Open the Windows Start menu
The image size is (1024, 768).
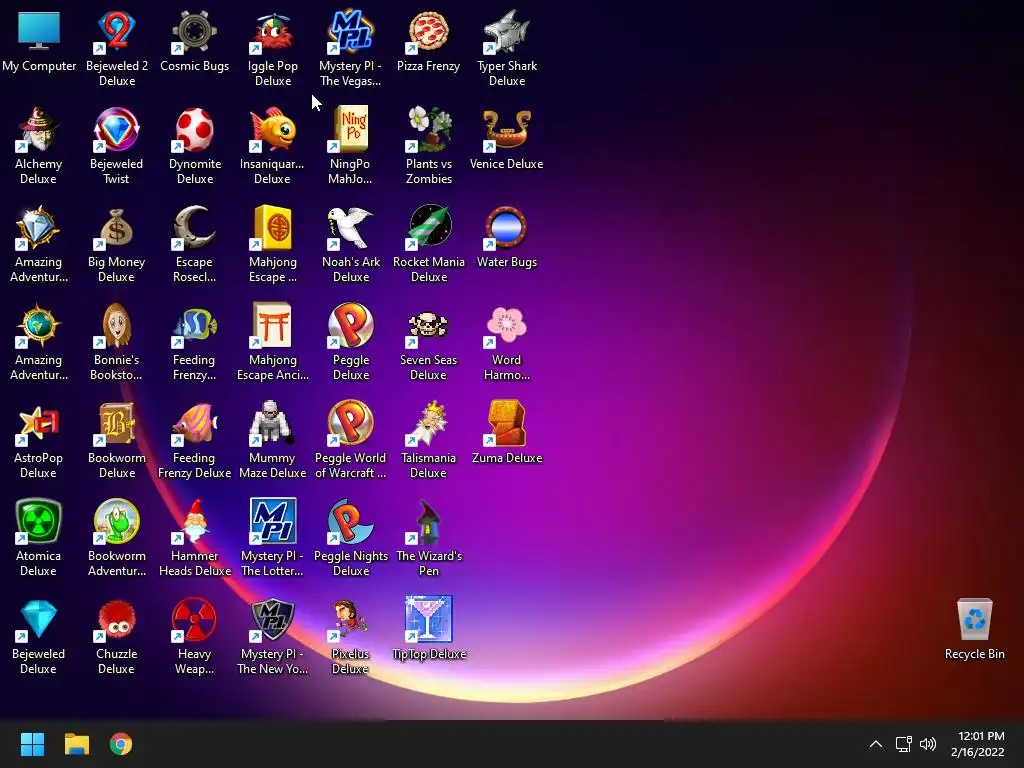(32, 744)
